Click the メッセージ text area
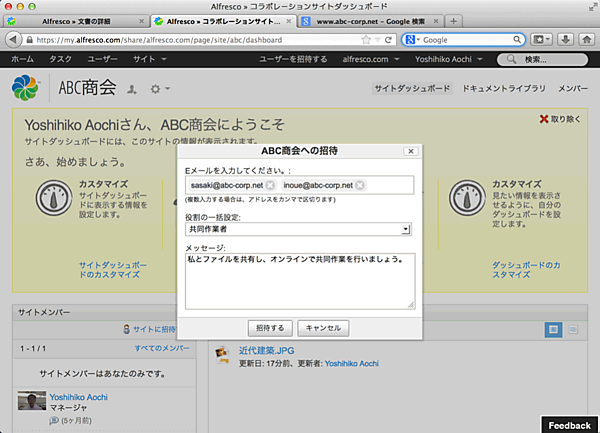 (x=299, y=280)
